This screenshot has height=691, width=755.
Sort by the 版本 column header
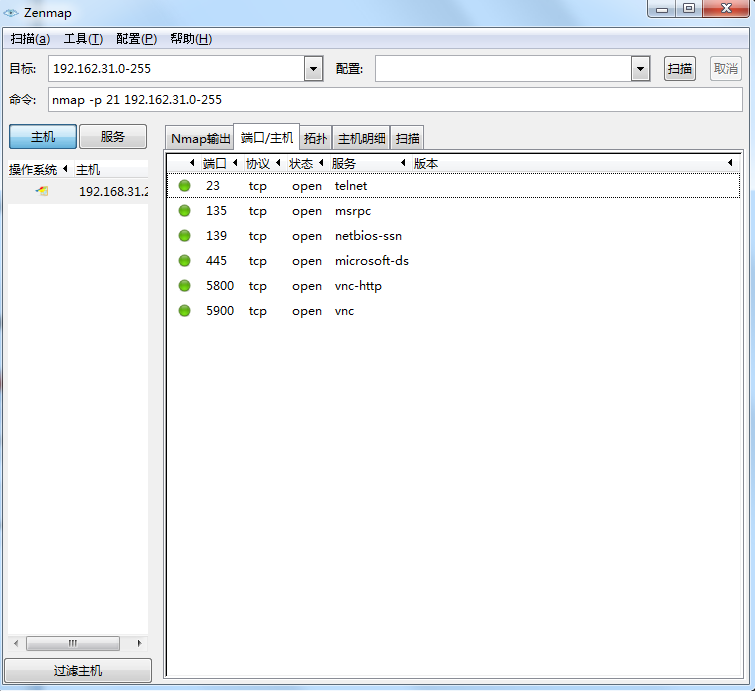pos(426,164)
